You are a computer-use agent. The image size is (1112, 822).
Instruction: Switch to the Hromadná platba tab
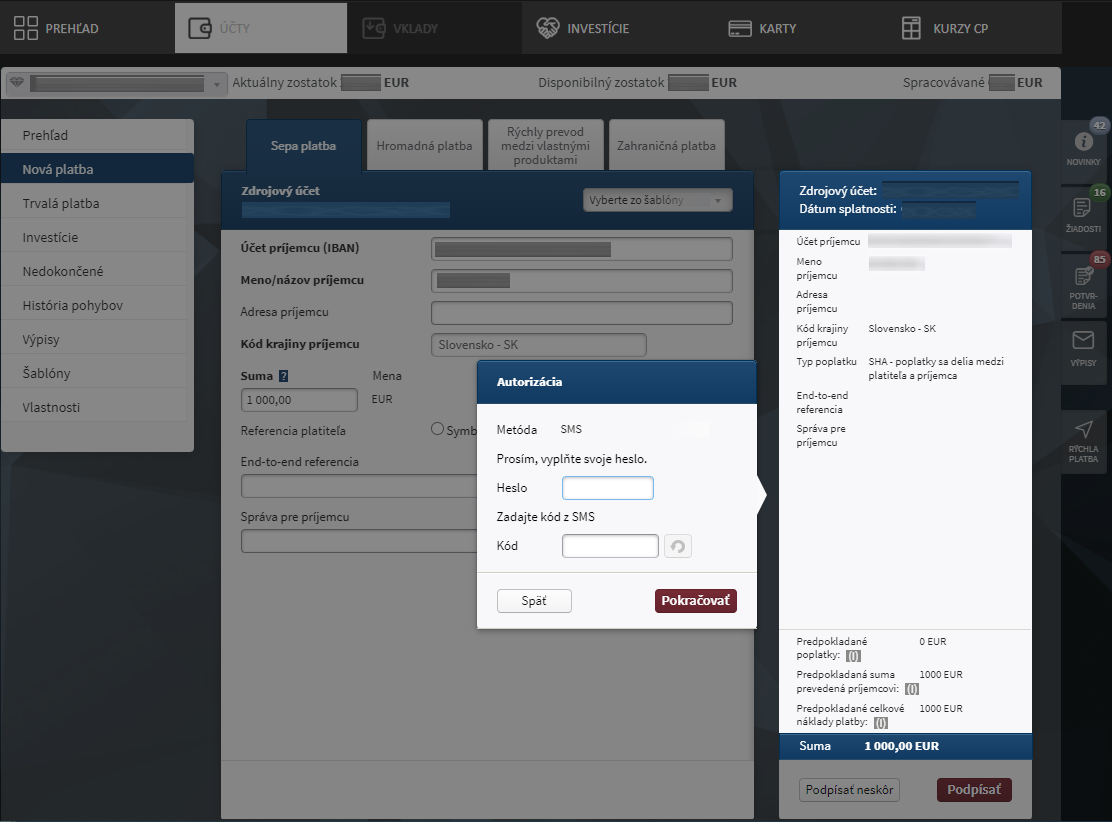coord(424,146)
